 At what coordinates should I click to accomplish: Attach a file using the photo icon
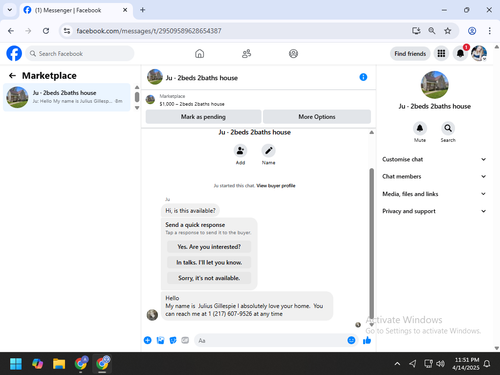point(160,340)
